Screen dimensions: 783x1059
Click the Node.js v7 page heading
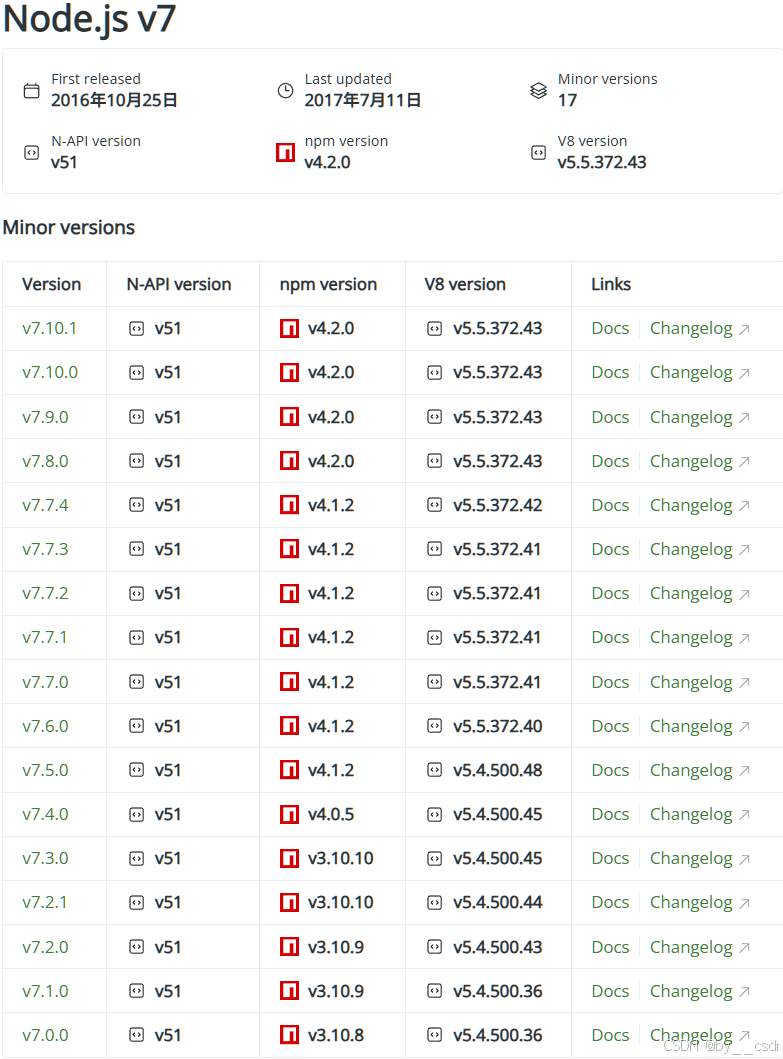tap(89, 18)
